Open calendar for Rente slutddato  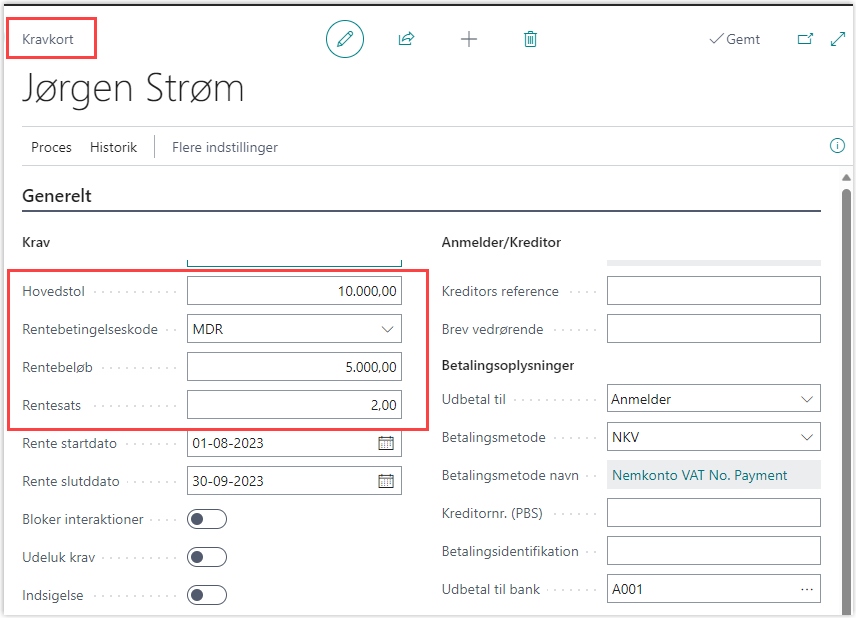[x=386, y=481]
